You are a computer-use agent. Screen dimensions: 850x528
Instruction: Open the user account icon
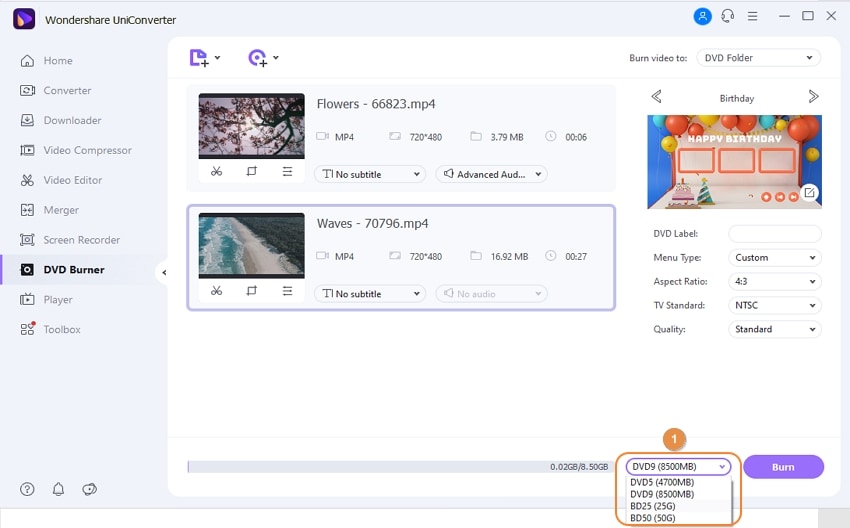[x=703, y=16]
